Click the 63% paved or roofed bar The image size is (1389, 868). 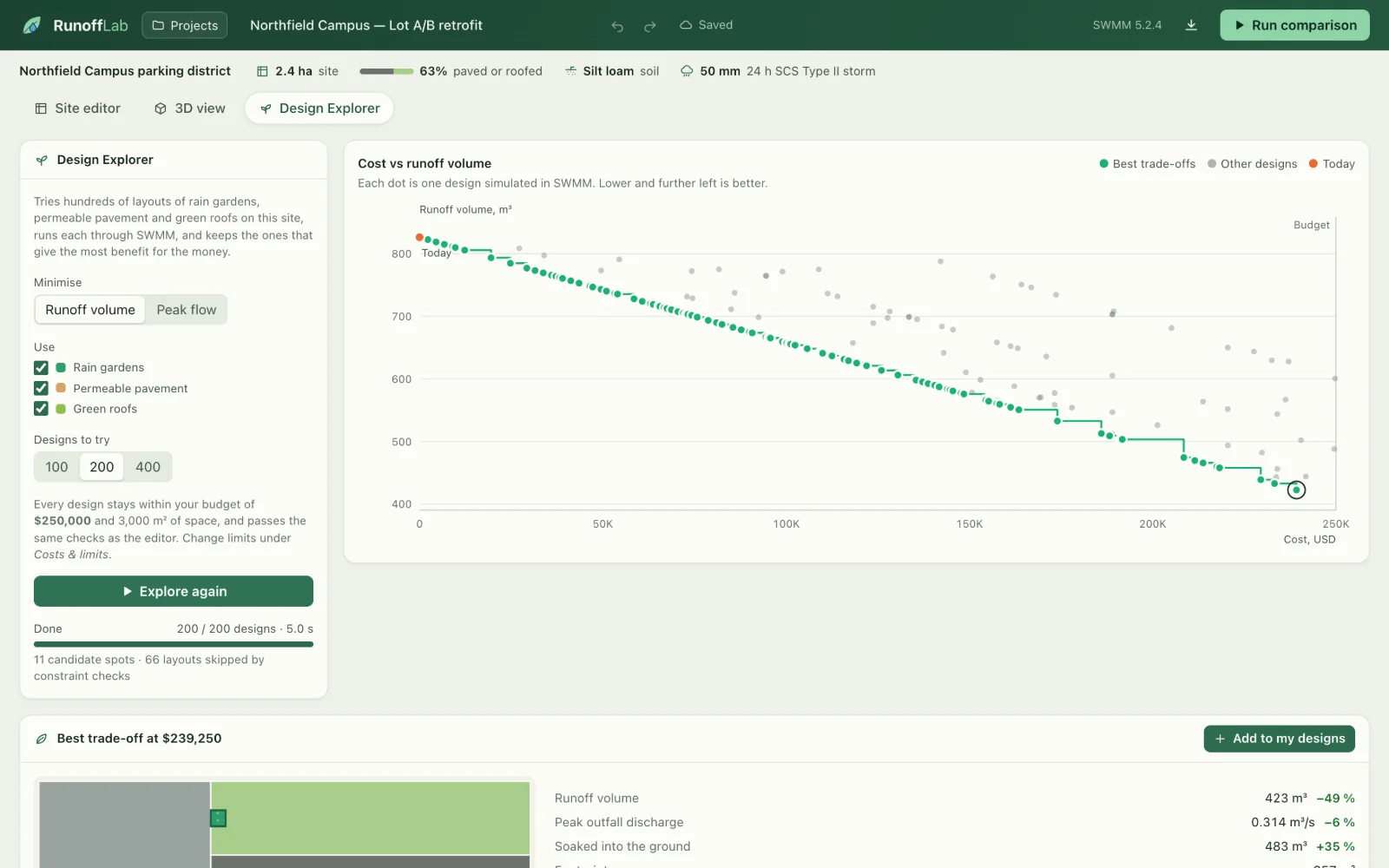(386, 71)
